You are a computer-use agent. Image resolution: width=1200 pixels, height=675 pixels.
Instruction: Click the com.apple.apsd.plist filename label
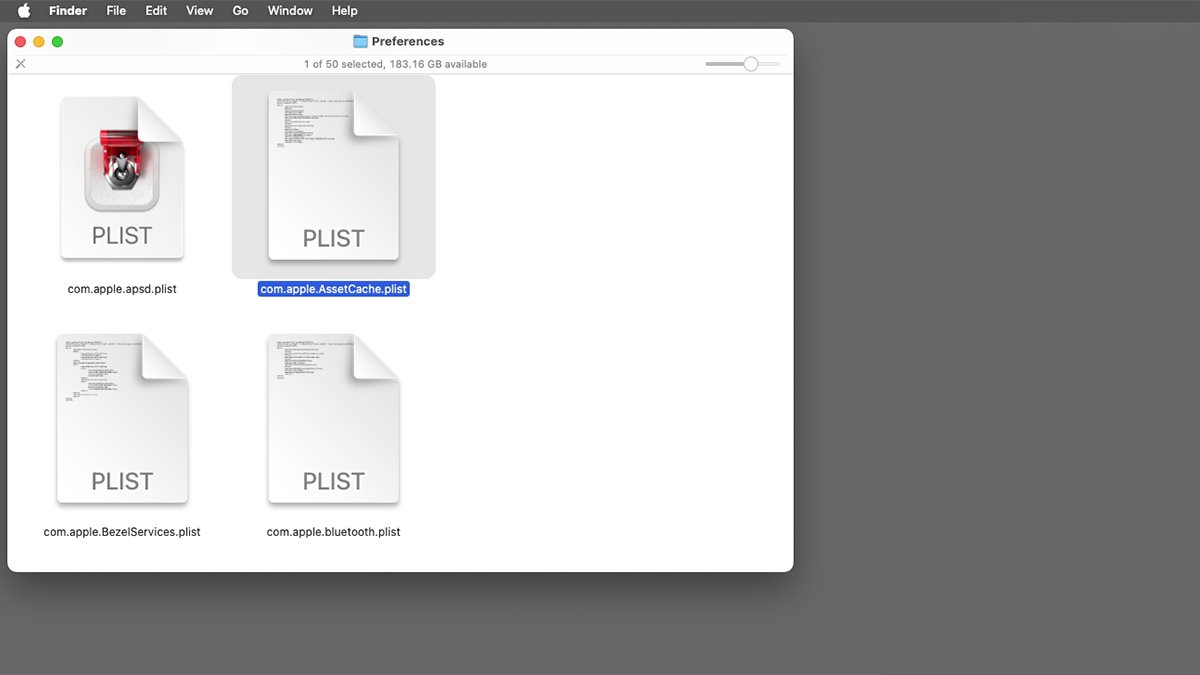pos(122,289)
